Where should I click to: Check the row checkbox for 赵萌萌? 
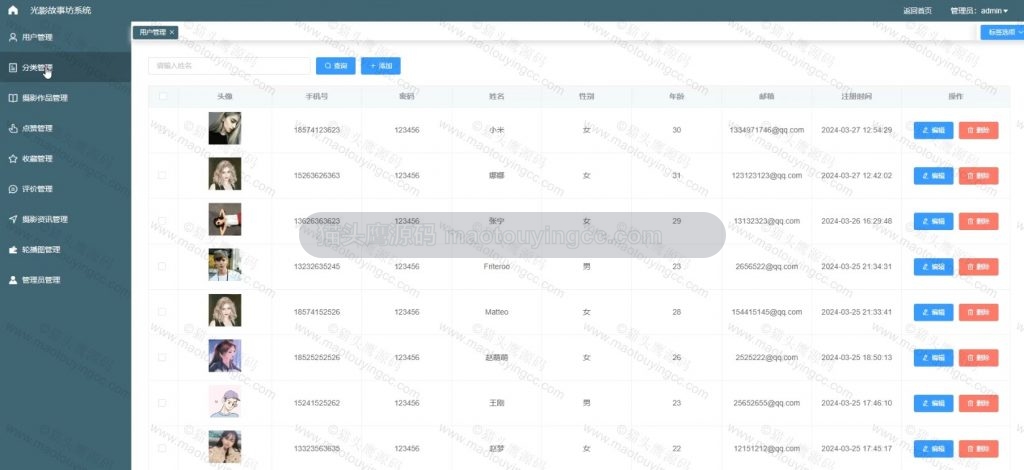point(162,357)
